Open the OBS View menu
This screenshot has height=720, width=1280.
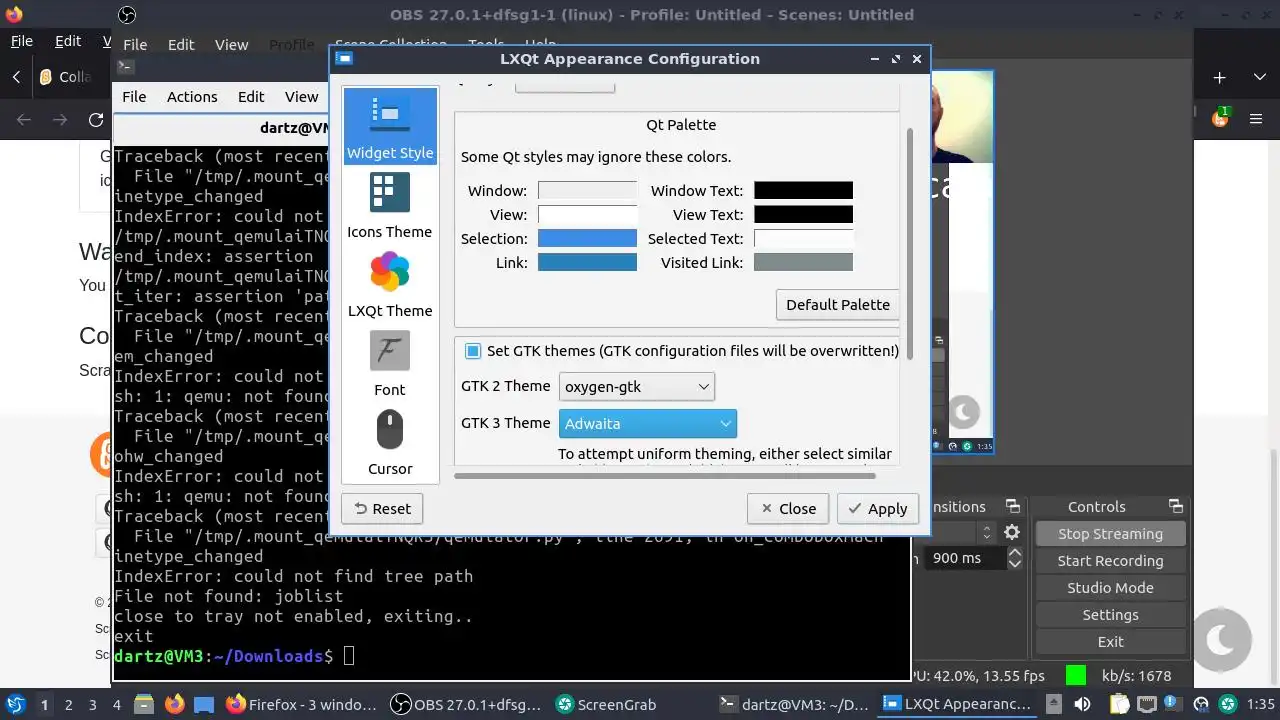[231, 44]
